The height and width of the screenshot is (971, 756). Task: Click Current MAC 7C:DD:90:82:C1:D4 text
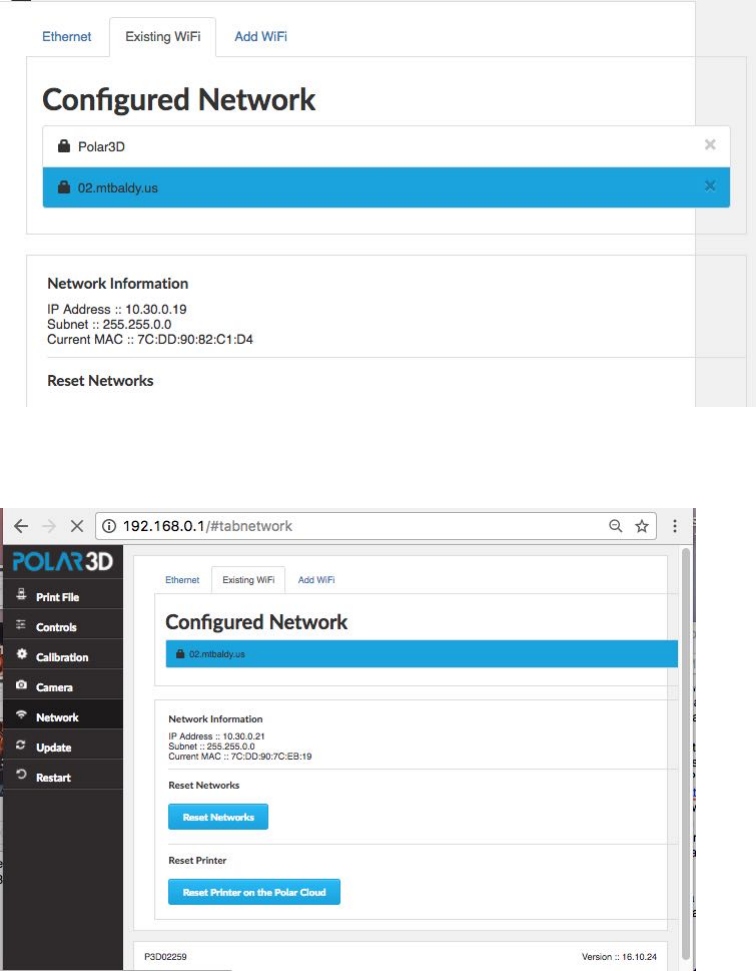pos(150,339)
